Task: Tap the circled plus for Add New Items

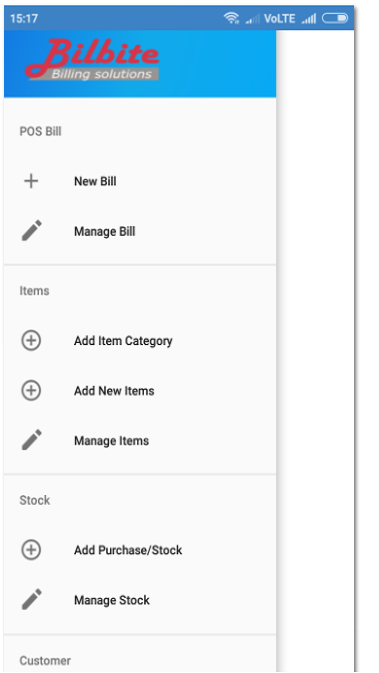Action: 31,391
